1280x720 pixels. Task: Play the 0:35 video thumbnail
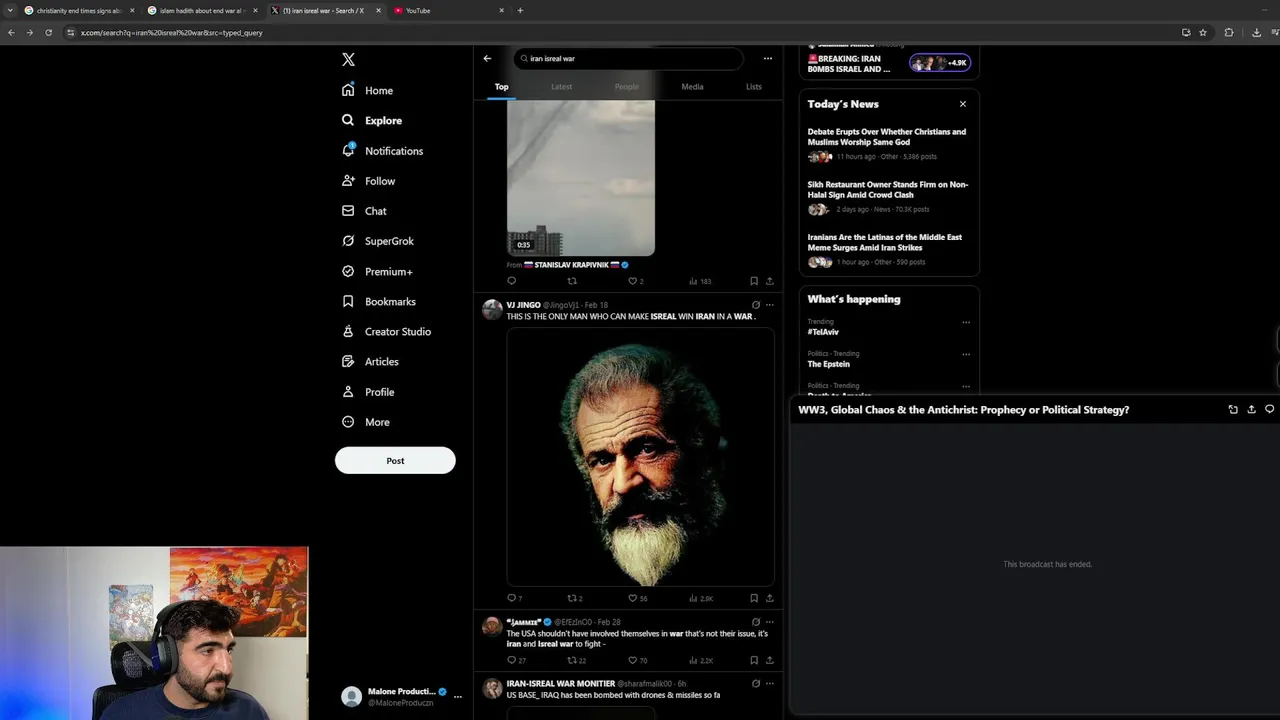pos(581,177)
